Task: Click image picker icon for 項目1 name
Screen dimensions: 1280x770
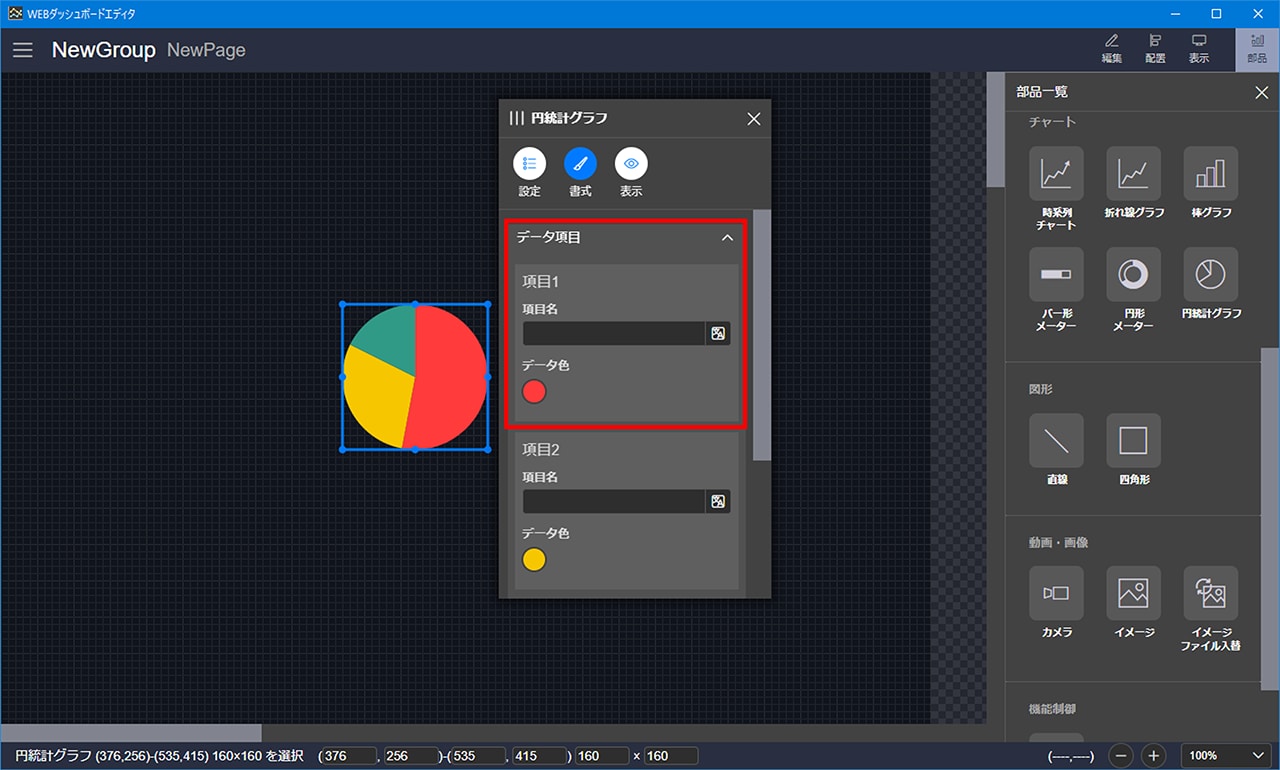Action: [x=718, y=334]
